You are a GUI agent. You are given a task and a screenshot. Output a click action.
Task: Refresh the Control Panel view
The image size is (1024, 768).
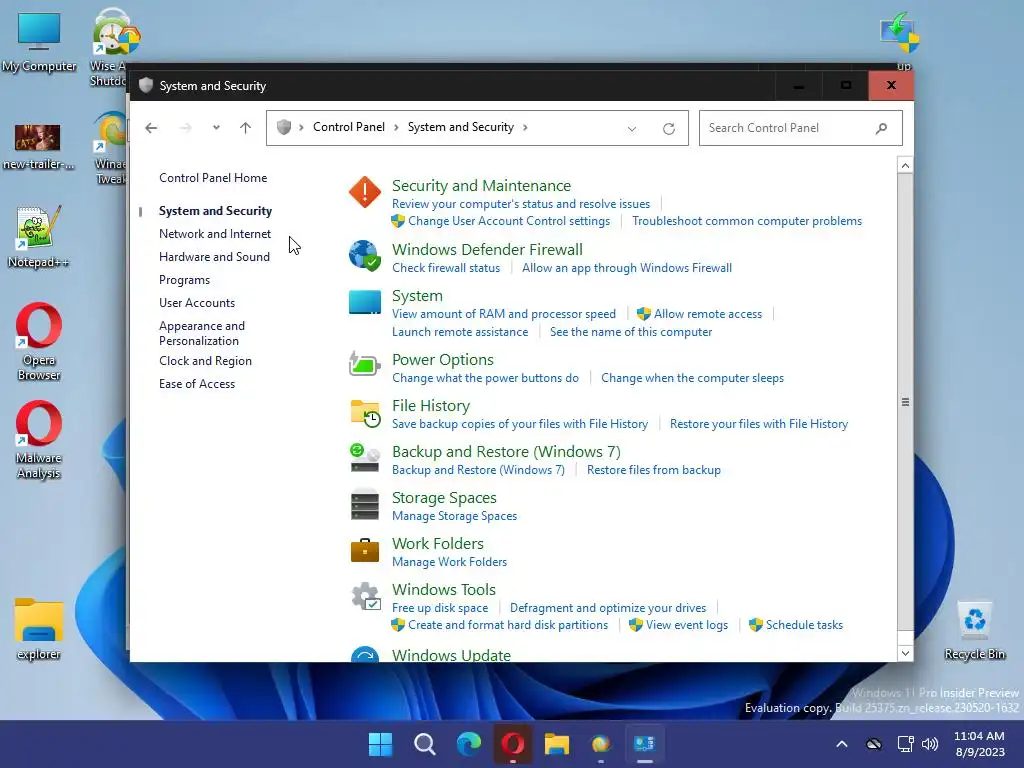[x=669, y=129]
